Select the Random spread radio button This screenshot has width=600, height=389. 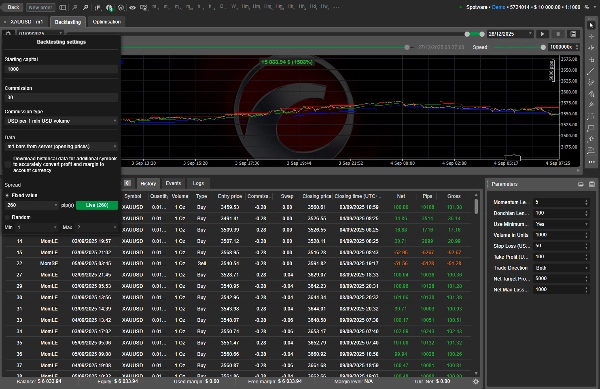click(7, 217)
